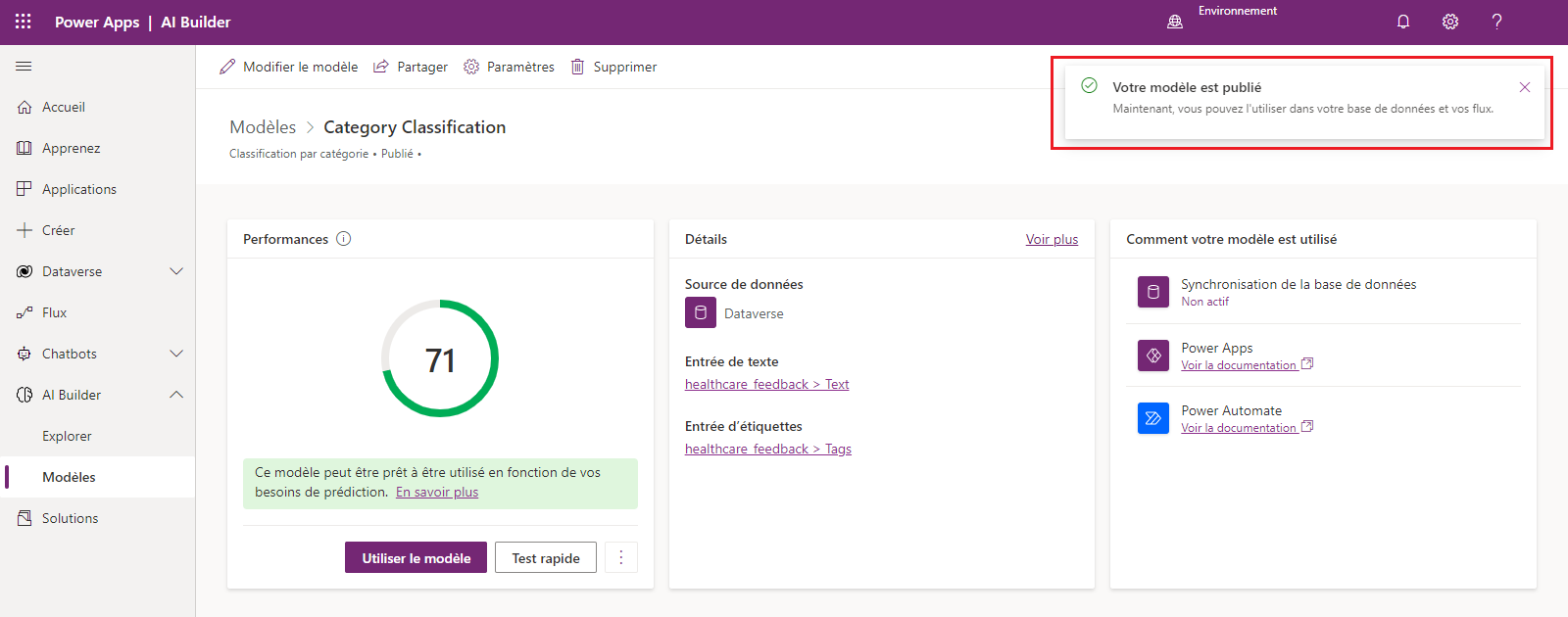Screen dimensions: 1568x617
Task: Click the Dataverse icon in sidebar
Action: 24,271
